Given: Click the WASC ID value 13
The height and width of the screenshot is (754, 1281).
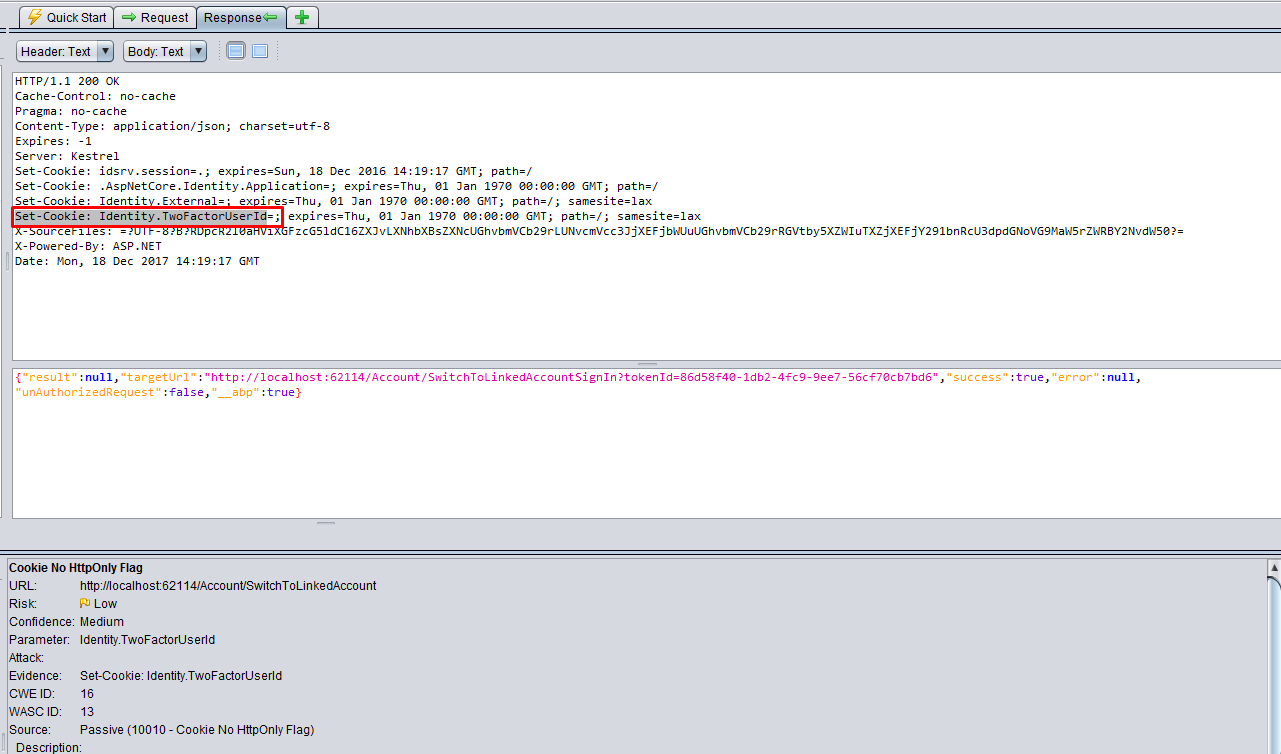Looking at the screenshot, I should [x=87, y=712].
